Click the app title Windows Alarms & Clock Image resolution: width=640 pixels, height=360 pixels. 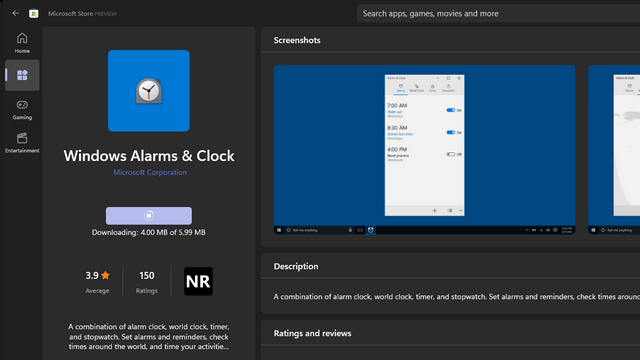(x=149, y=156)
